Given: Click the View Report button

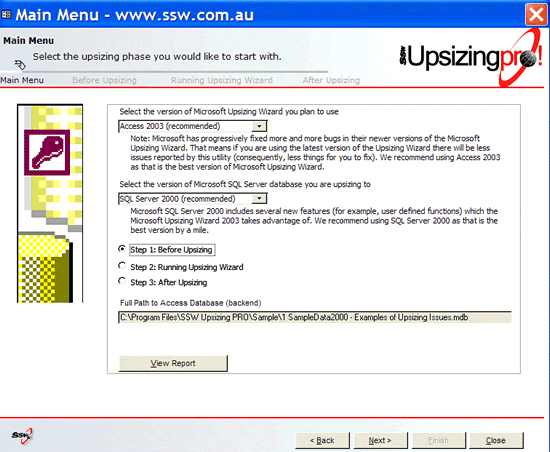Looking at the screenshot, I should (x=173, y=363).
